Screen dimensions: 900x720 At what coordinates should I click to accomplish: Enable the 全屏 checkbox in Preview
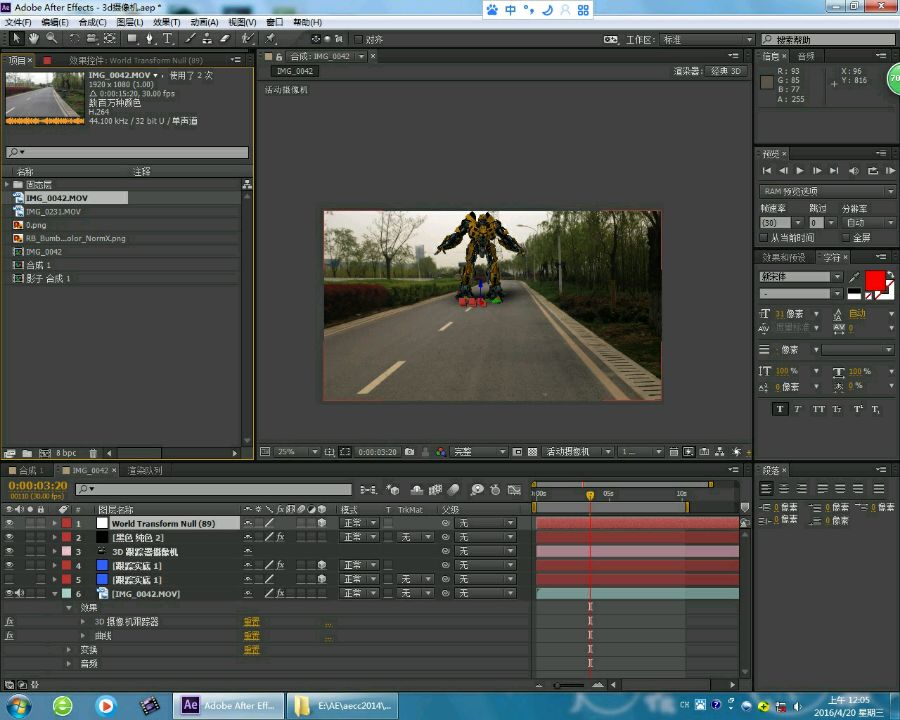(x=846, y=238)
